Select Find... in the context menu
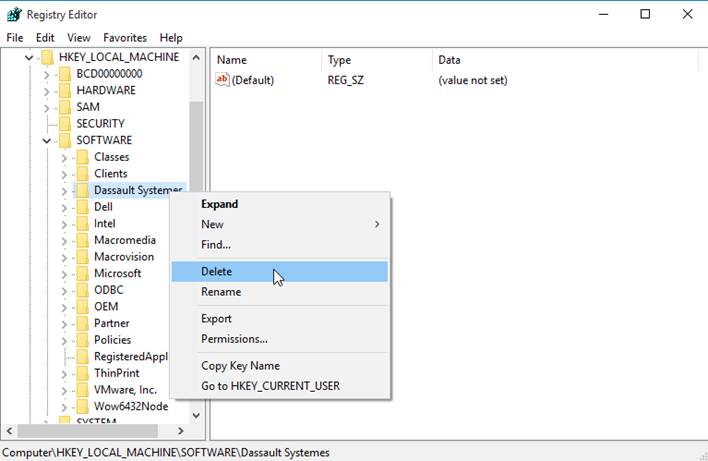708x461 pixels. point(279,245)
